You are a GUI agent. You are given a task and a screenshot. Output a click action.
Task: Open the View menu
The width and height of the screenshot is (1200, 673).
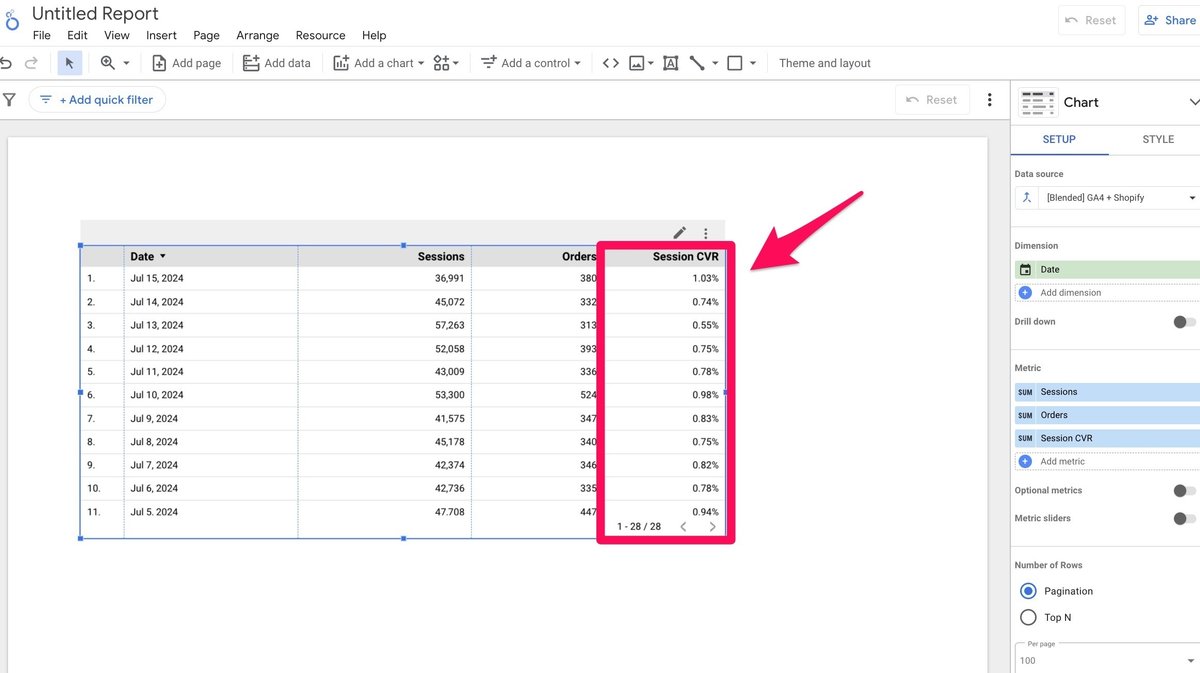tap(117, 35)
